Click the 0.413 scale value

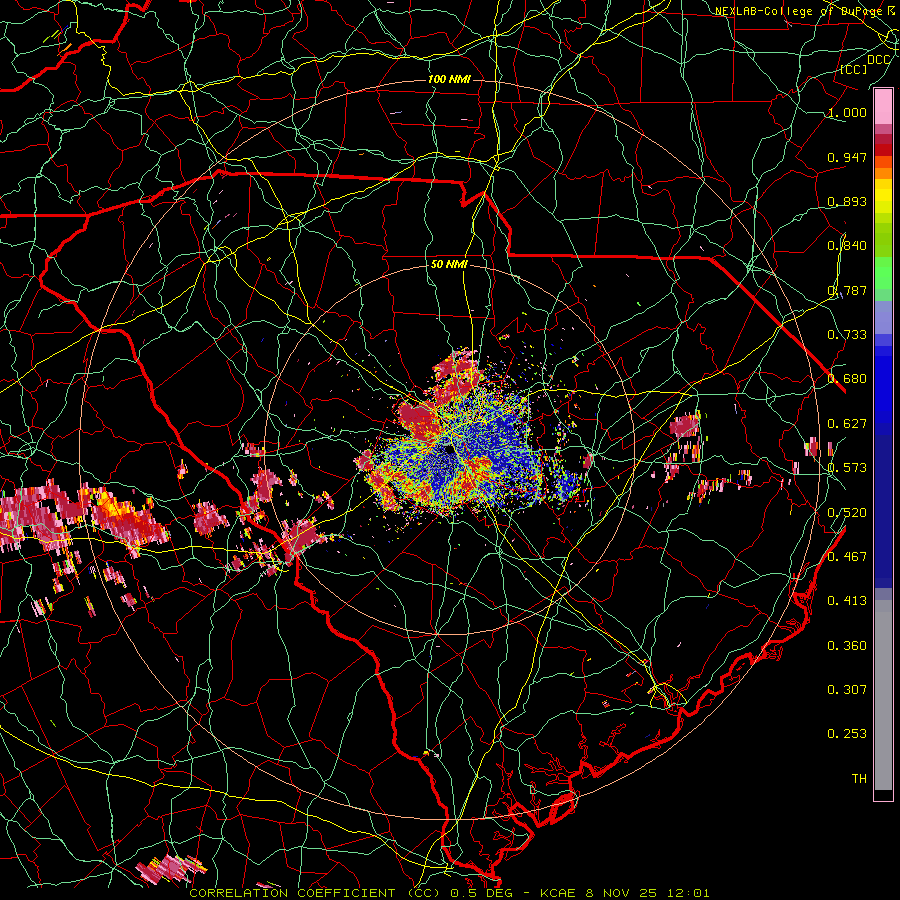pos(847,601)
